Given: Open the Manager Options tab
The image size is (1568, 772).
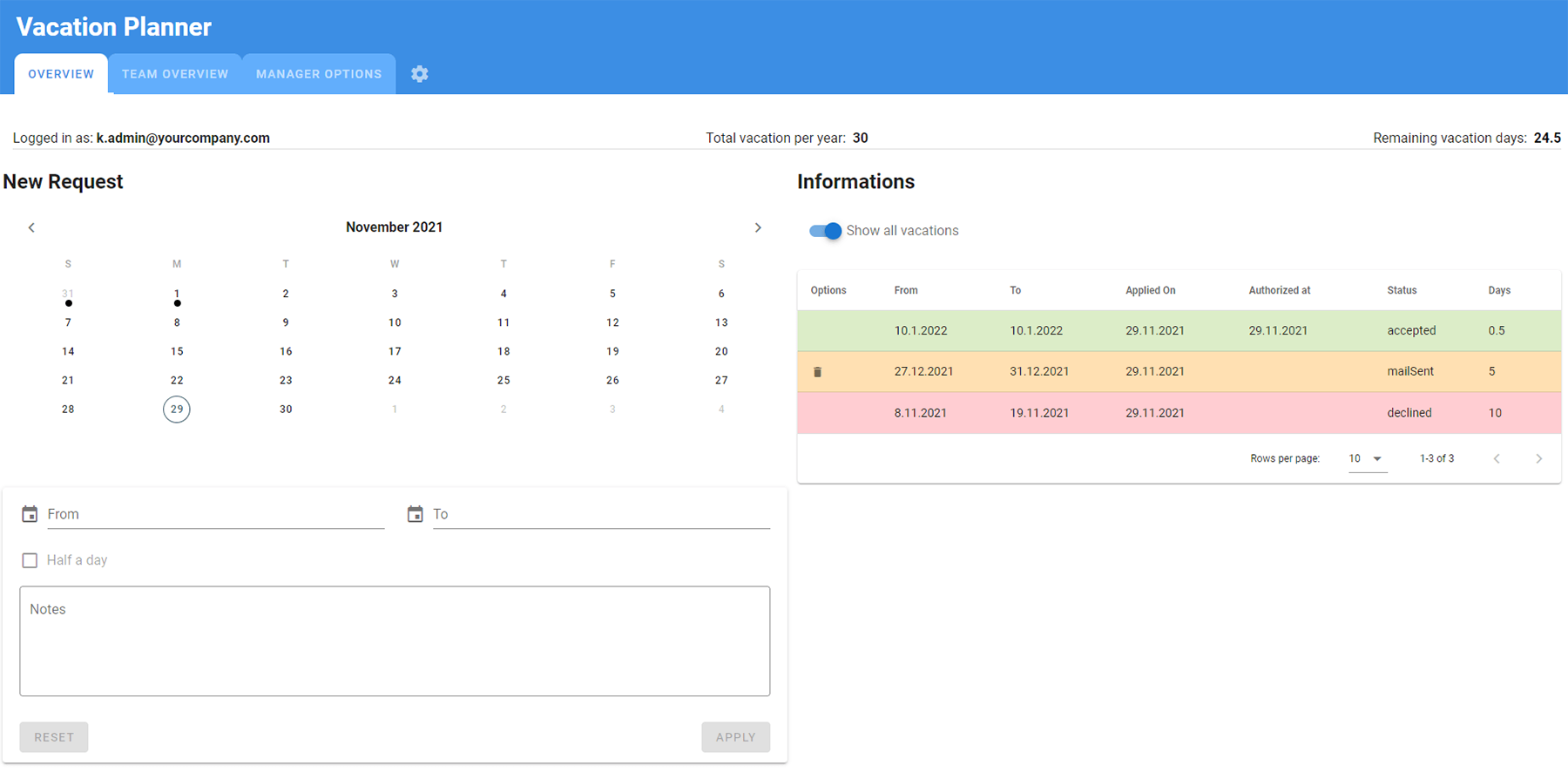Looking at the screenshot, I should tap(319, 74).
